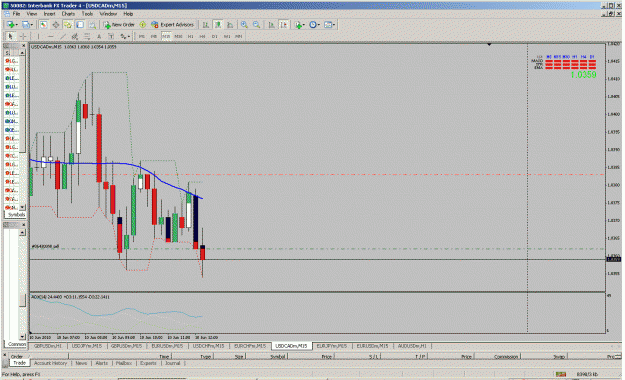Select the Symbols tab in Market Watch
The image size is (625, 380).
[x=16, y=215]
